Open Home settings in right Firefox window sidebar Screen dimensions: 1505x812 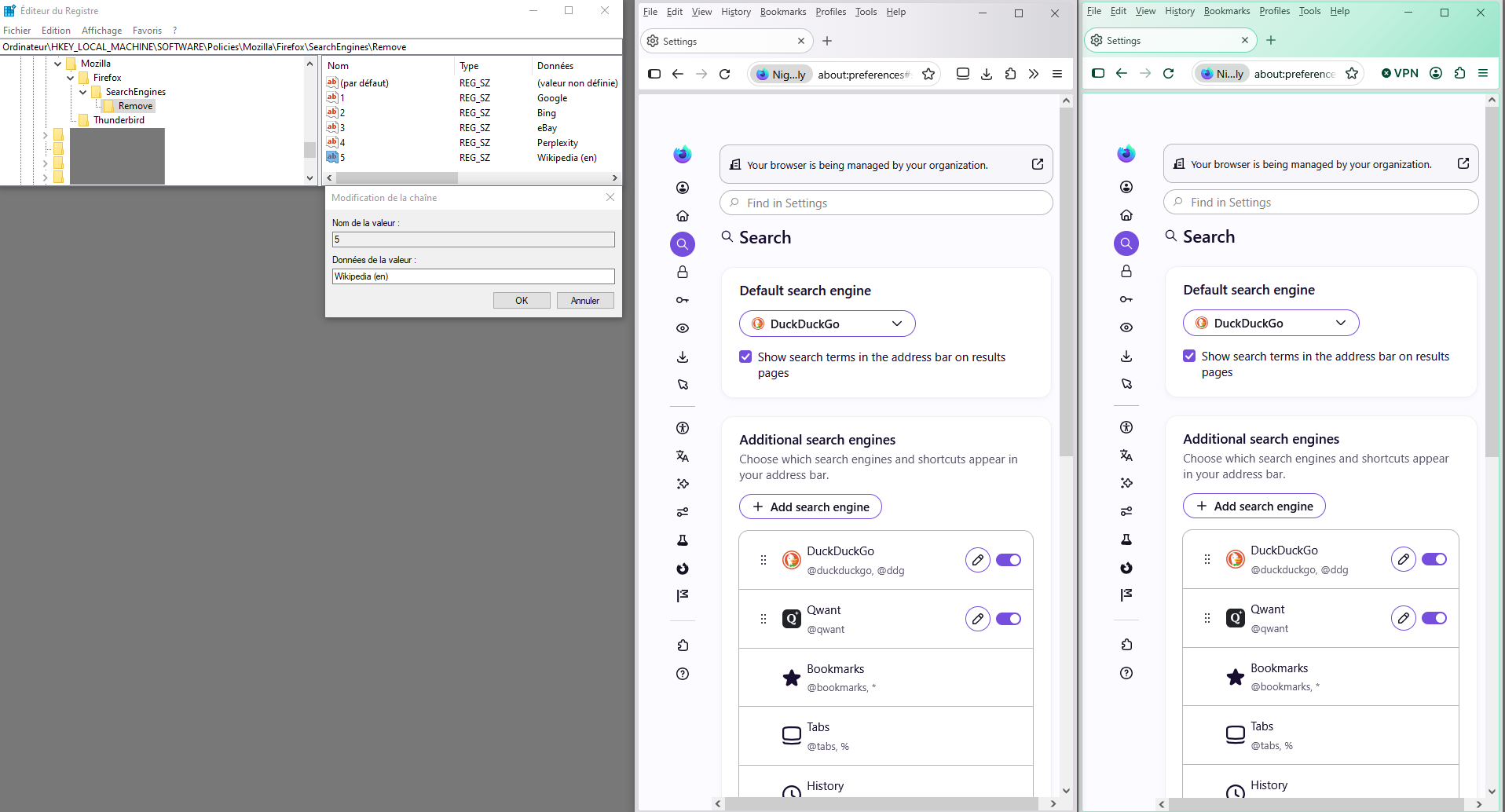1126,215
